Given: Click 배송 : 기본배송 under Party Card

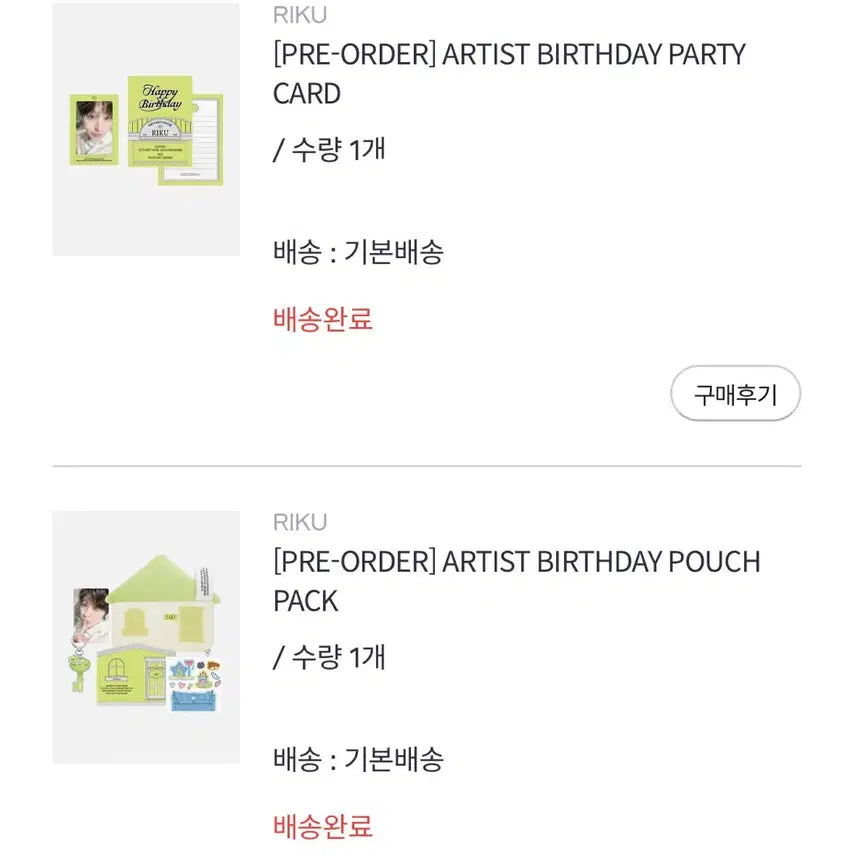Looking at the screenshot, I should [358, 251].
